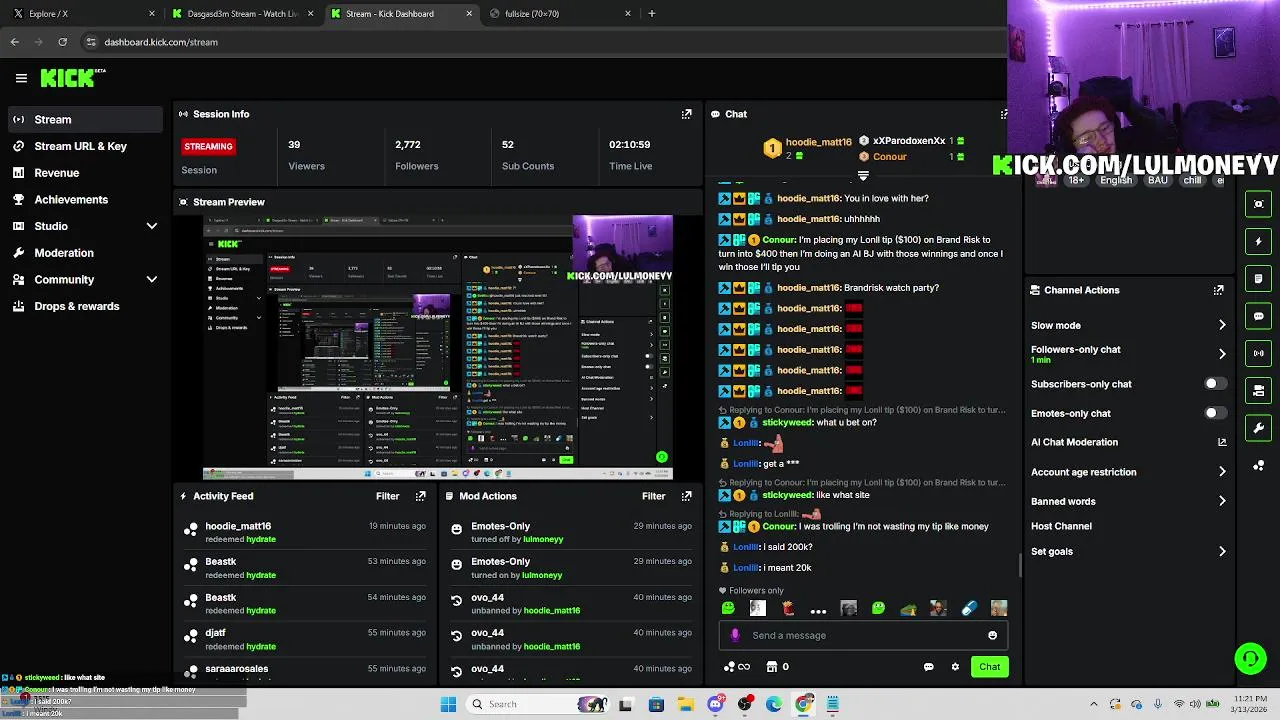
Task: Pop out the Channel Actions panel
Action: tap(1218, 290)
